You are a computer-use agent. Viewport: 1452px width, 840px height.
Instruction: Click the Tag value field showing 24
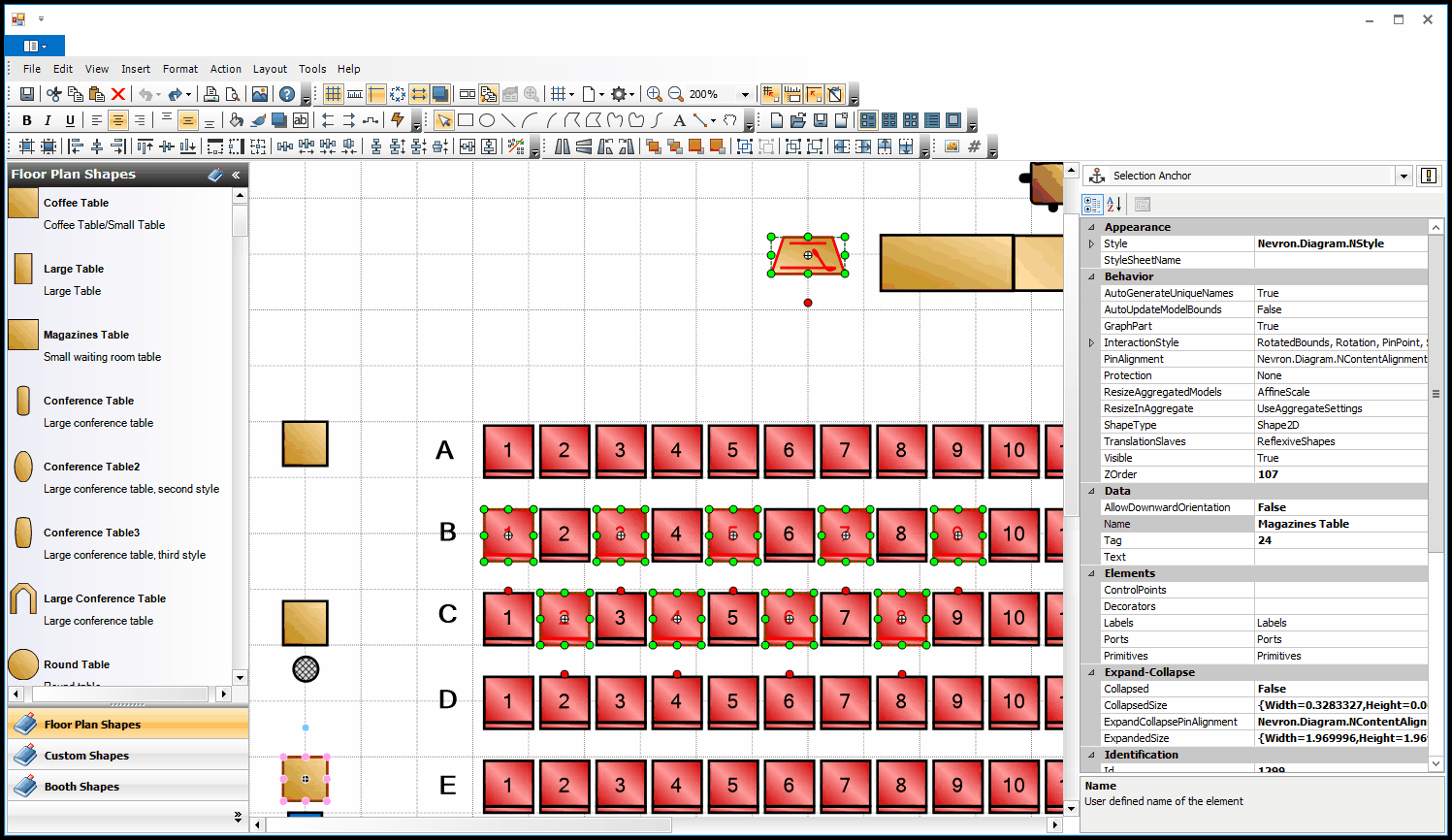[1341, 540]
